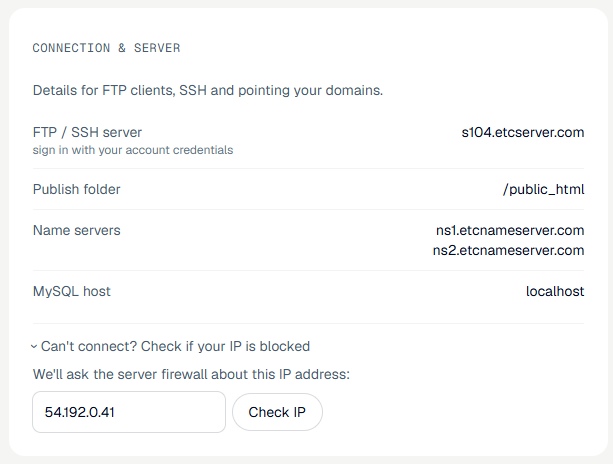This screenshot has width=613, height=464.
Task: Click the empty space inside the IP field
Action: tap(170, 412)
